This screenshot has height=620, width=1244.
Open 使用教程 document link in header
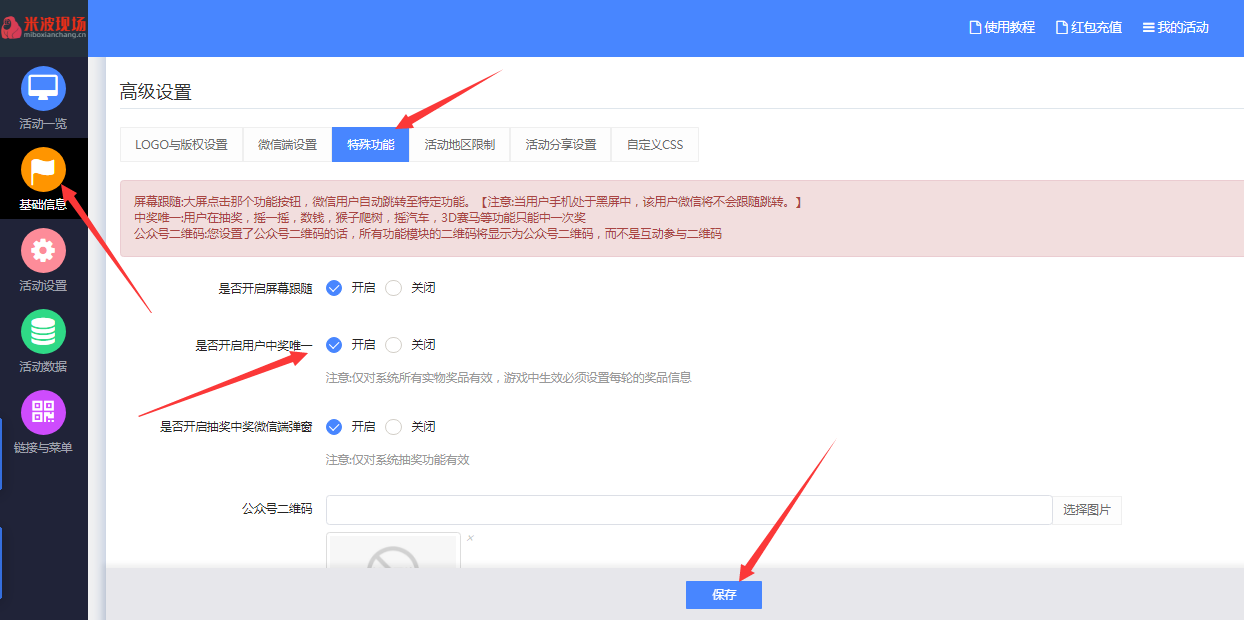coord(1002,28)
